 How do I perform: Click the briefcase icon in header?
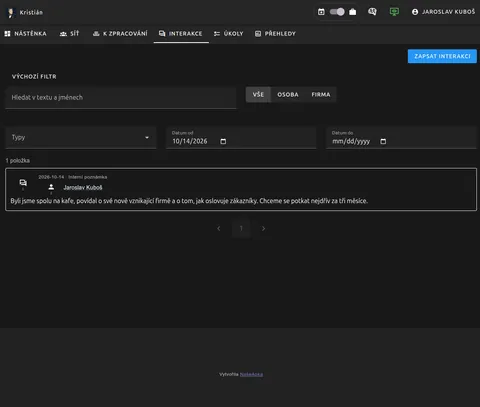353,12
